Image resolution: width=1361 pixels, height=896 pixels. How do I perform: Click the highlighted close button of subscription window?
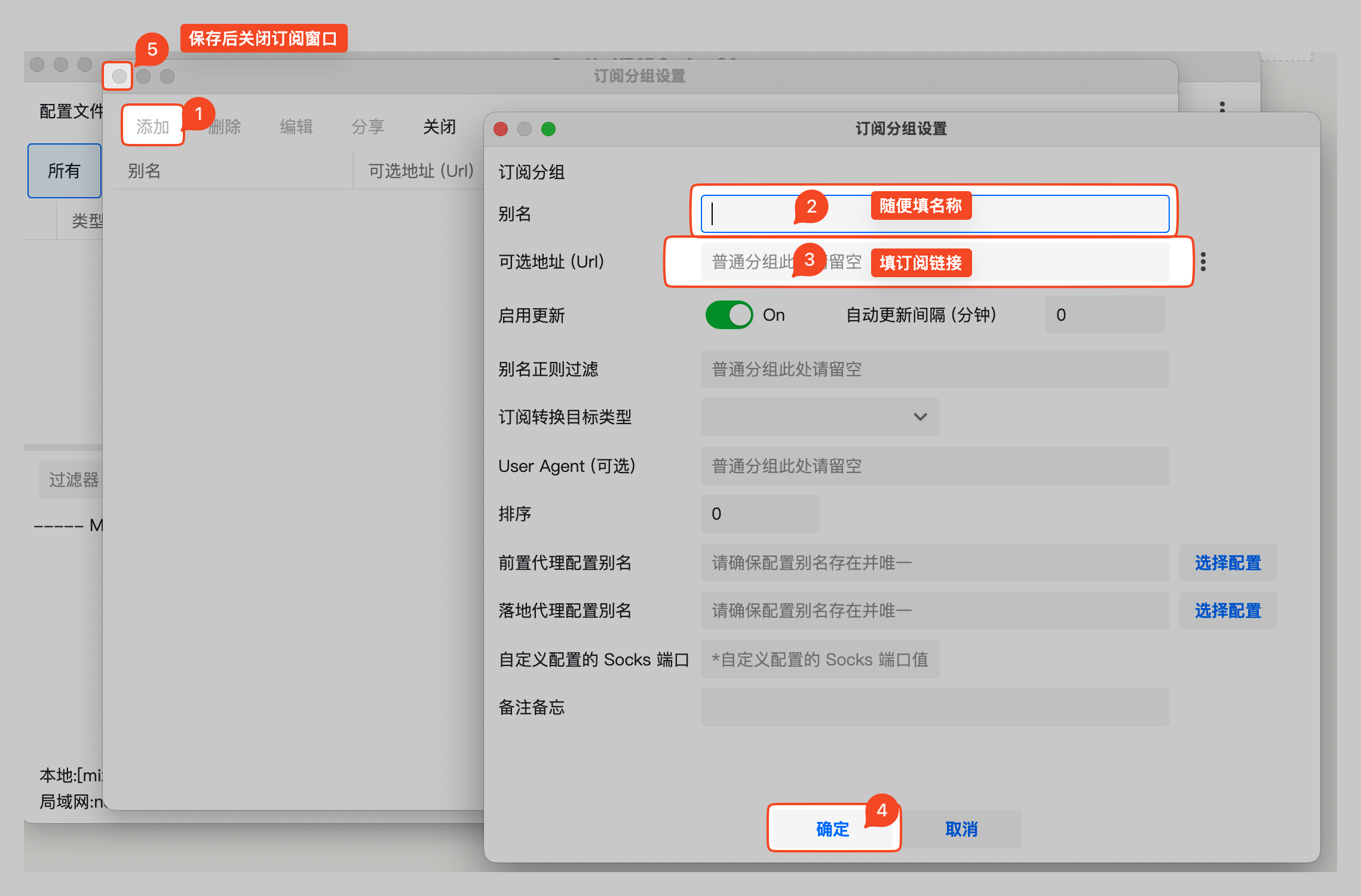pyautogui.click(x=119, y=76)
